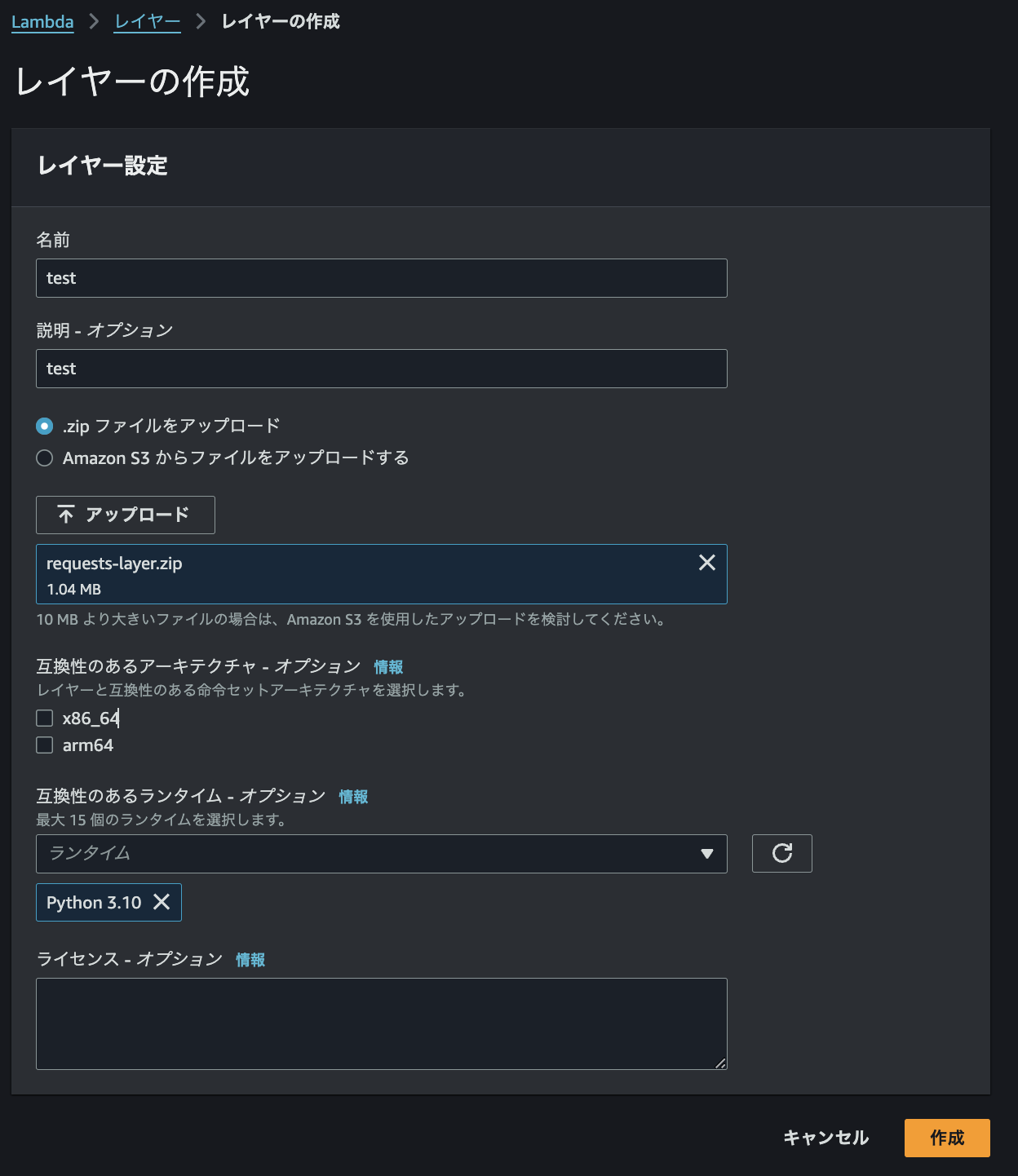The image size is (1018, 1176).
Task: Open レイヤー breadcrumb link
Action: [x=147, y=21]
